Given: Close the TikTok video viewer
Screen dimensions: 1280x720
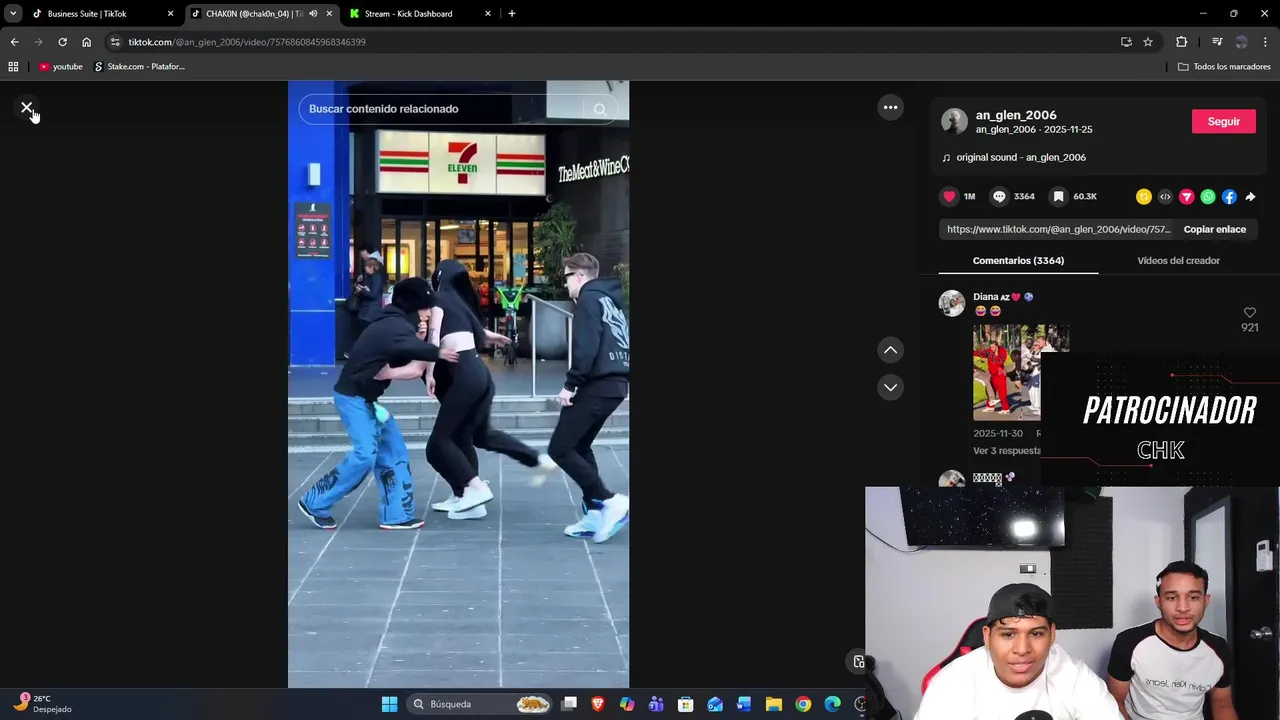Looking at the screenshot, I should (27, 107).
